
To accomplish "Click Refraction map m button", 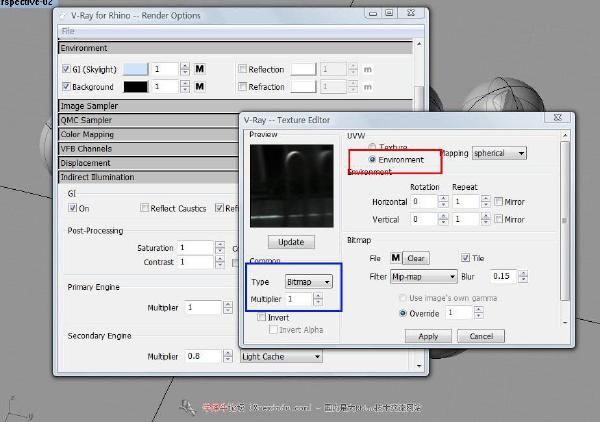I will pos(367,87).
